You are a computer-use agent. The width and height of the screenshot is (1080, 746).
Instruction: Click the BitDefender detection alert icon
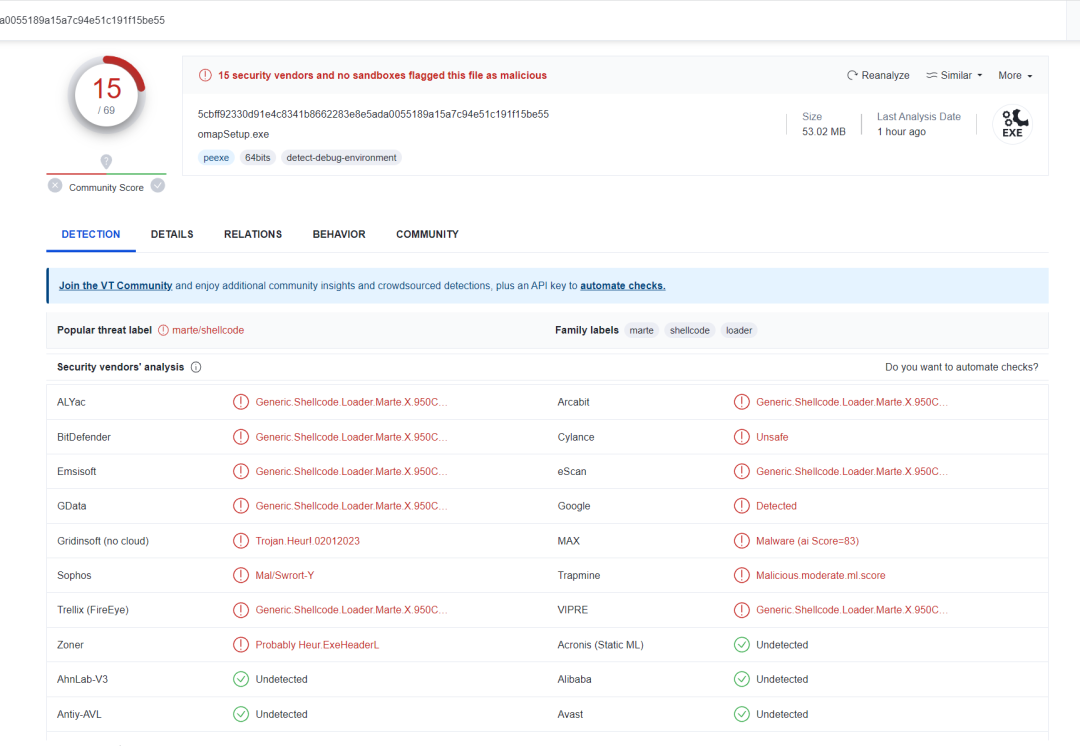coord(240,437)
